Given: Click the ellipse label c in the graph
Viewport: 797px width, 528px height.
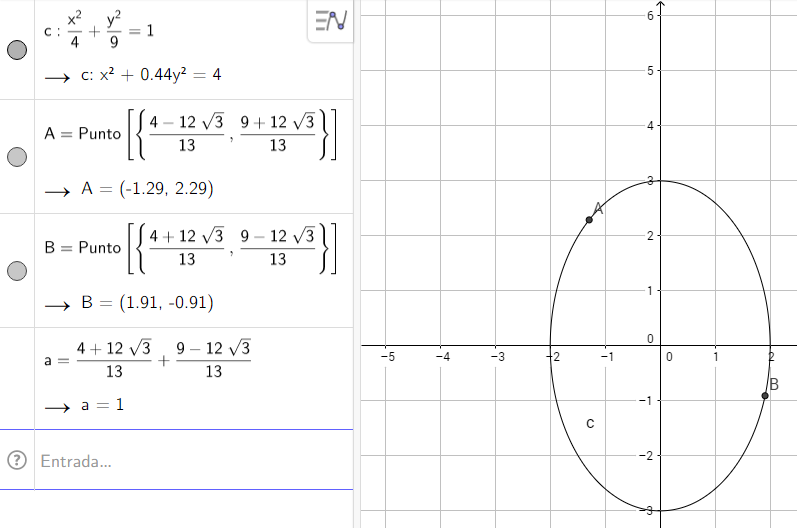Looking at the screenshot, I should [590, 424].
